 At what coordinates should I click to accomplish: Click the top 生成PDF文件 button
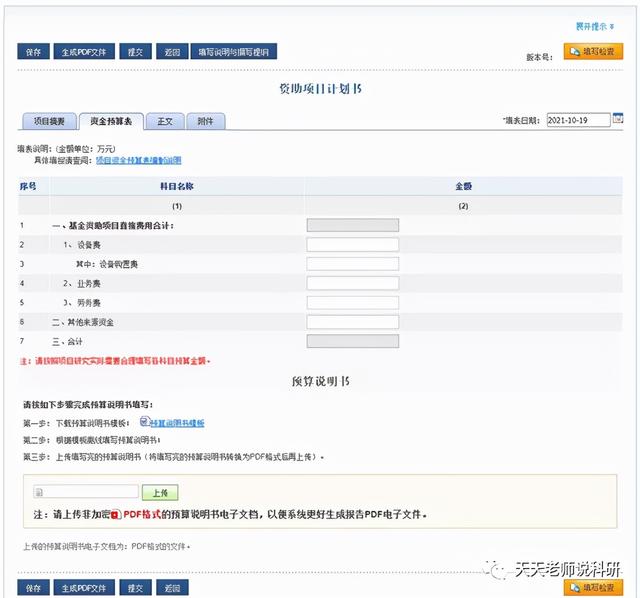84,52
